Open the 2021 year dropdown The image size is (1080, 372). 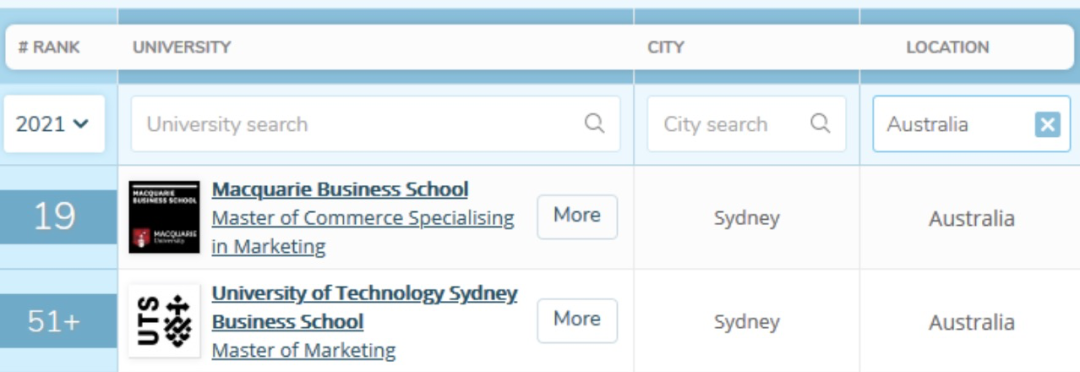pos(54,124)
